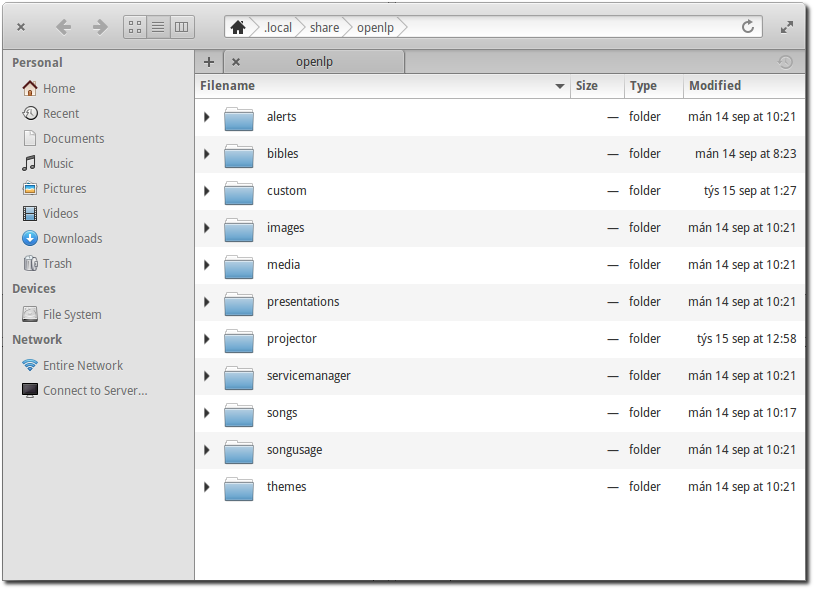Image resolution: width=814 pixels, height=589 pixels.
Task: Expand the songs folder
Action: [207, 413]
